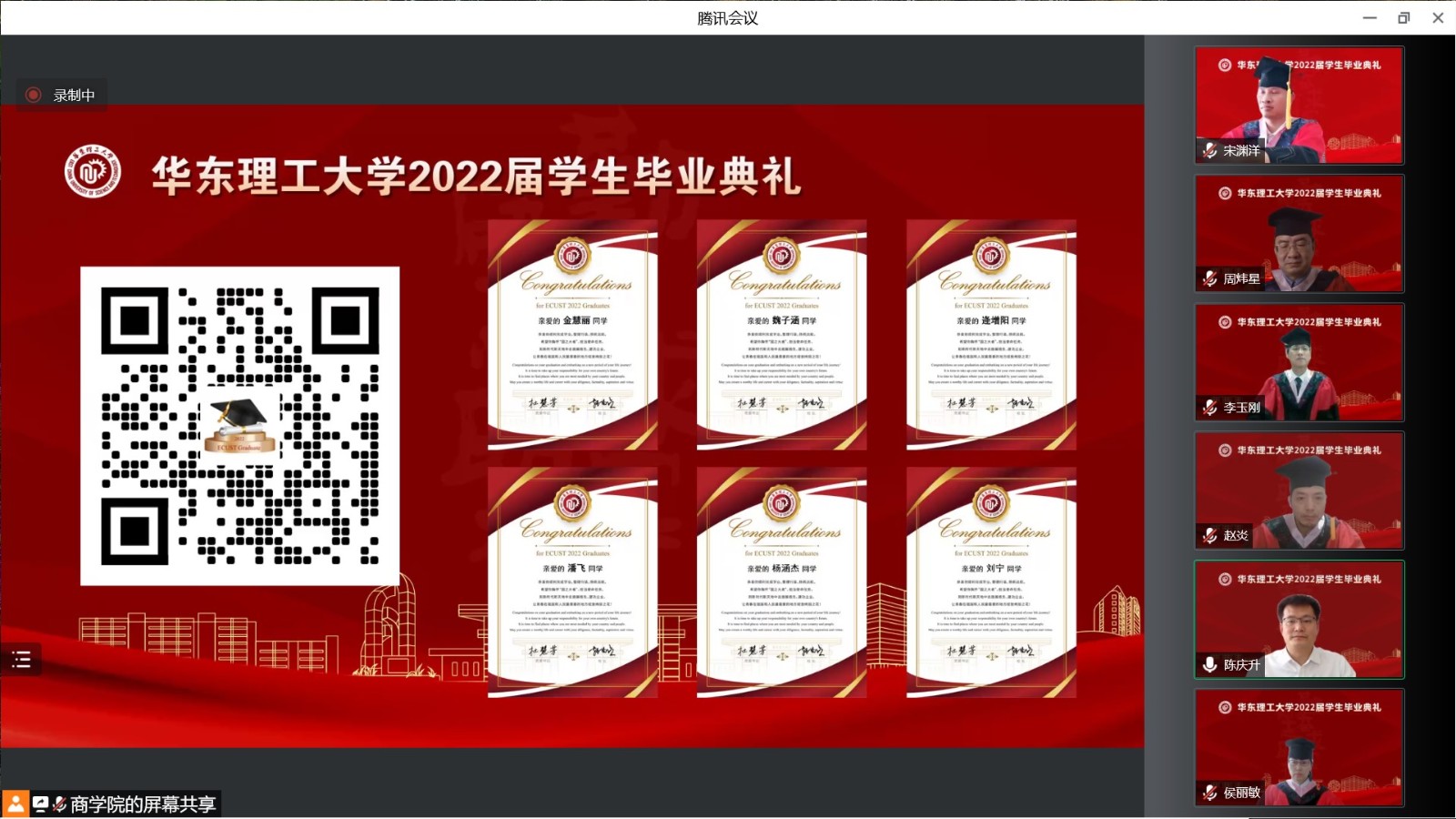The height and width of the screenshot is (819, 1456).
Task: Select 李玉刚's video thumbnail
Action: point(1299,362)
